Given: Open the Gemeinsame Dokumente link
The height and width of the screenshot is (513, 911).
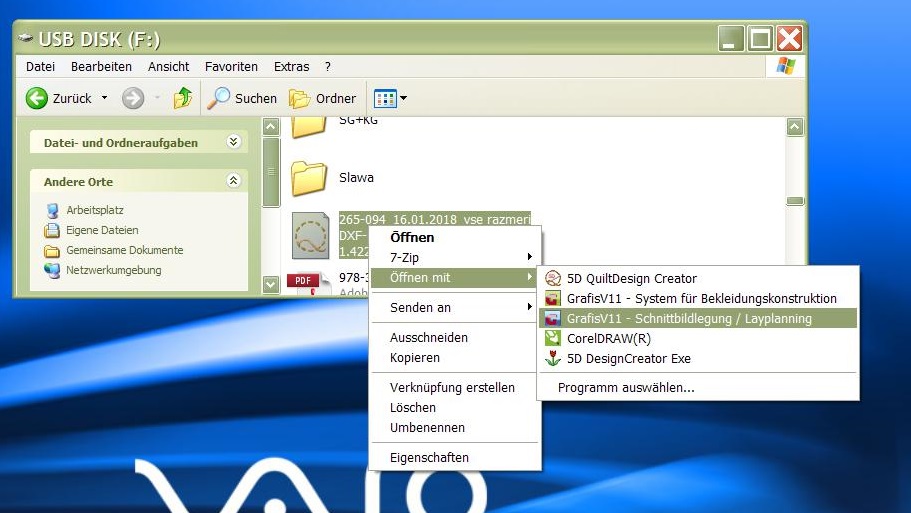Looking at the screenshot, I should click(x=124, y=250).
